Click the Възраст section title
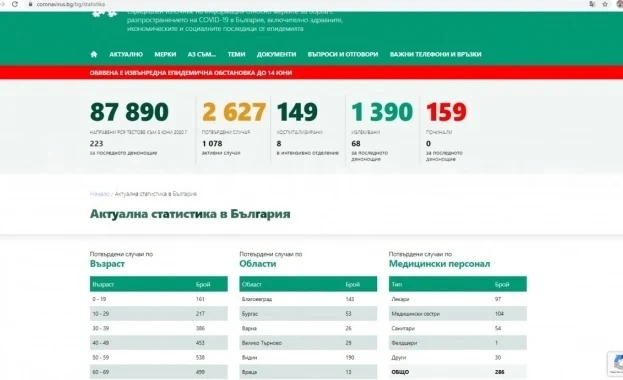 (107, 264)
